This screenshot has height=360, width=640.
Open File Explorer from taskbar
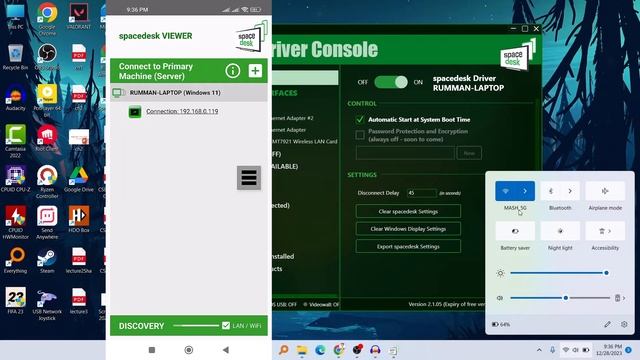(302, 350)
